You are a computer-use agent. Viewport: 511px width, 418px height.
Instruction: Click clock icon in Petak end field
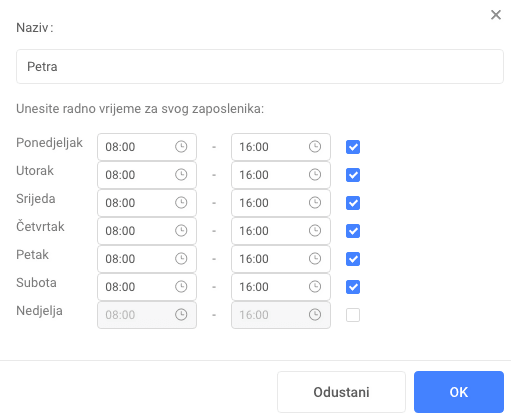pos(315,259)
